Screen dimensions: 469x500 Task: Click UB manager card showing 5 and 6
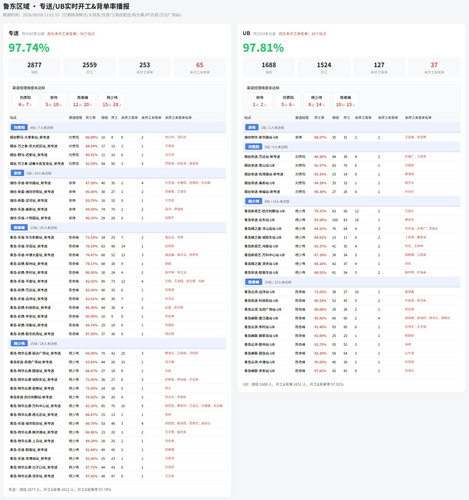[x=288, y=101]
